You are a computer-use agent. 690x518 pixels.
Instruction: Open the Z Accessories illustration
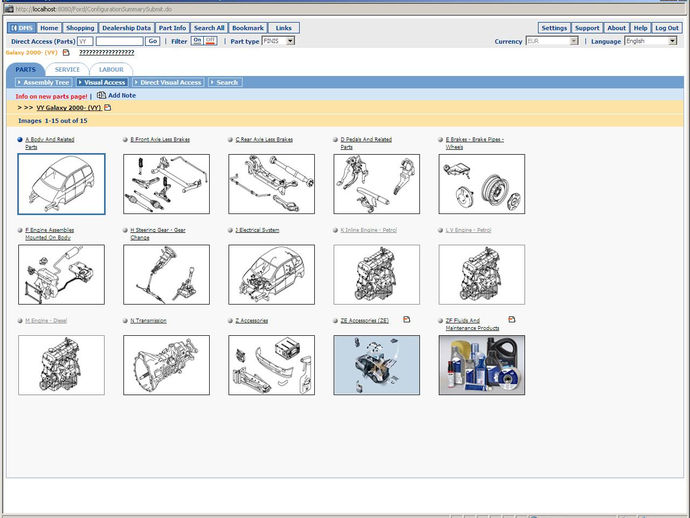[x=272, y=365]
